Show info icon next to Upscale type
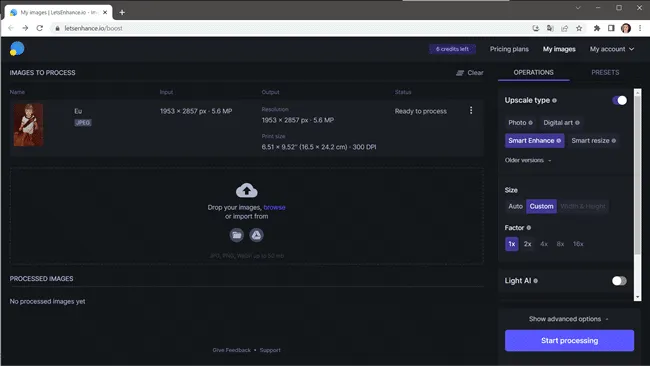The image size is (650, 366). 555,100
